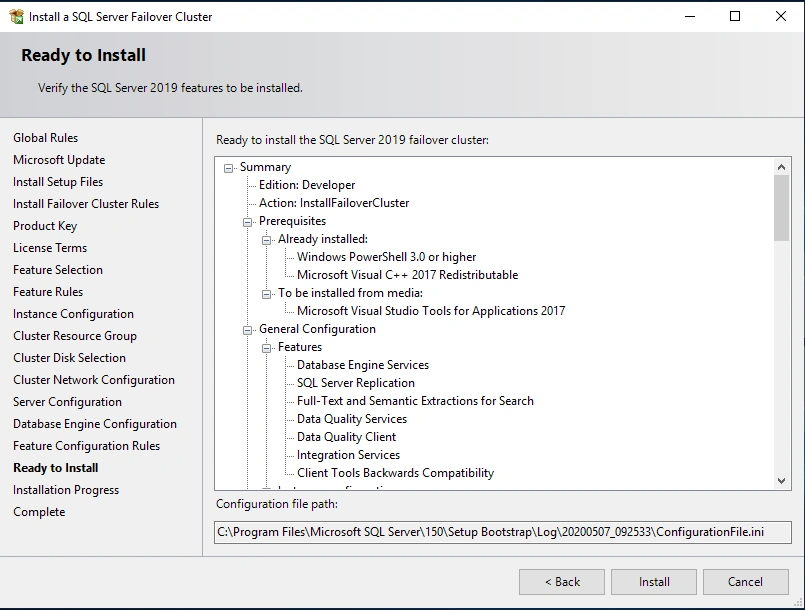The width and height of the screenshot is (805, 610).
Task: Cancel the failover cluster installation
Action: pyautogui.click(x=745, y=582)
